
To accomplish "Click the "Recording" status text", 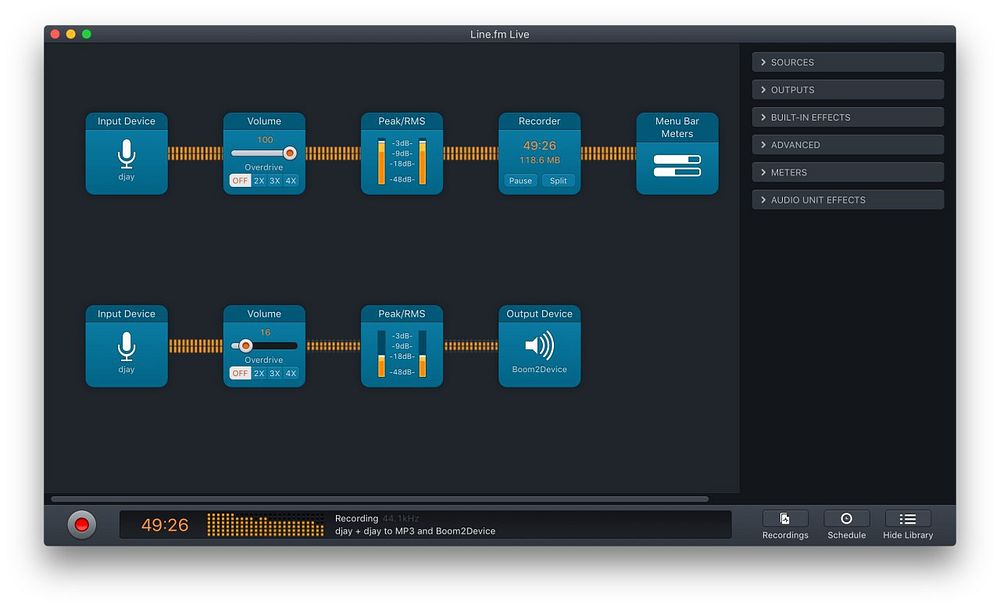I will 357,518.
